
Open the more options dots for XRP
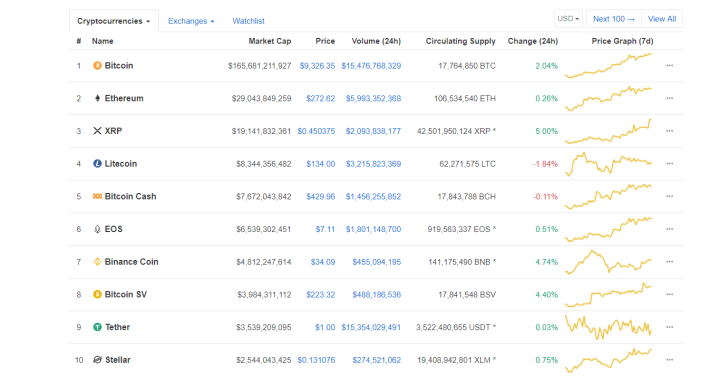pos(670,131)
